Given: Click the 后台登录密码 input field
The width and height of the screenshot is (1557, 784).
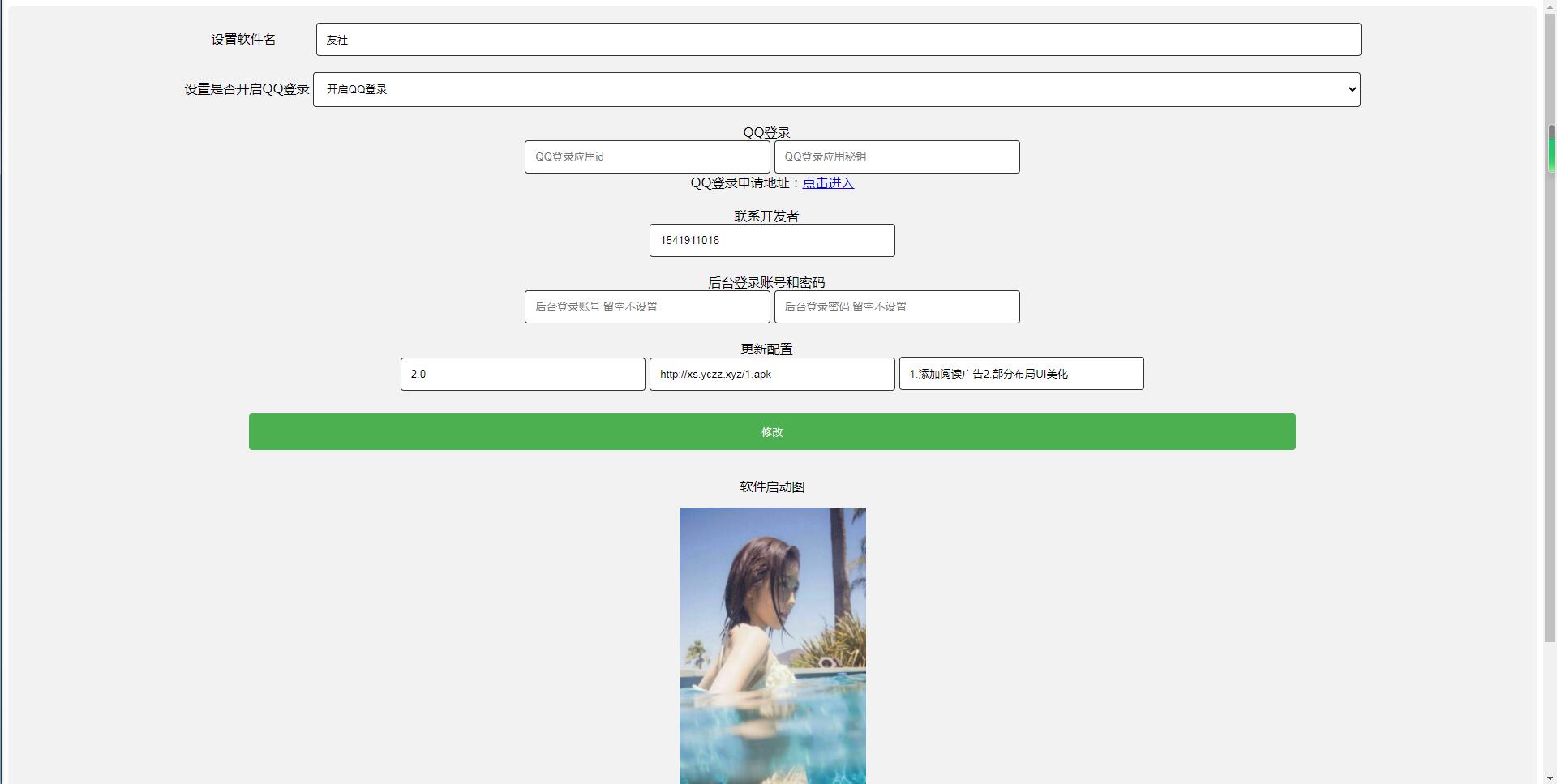Looking at the screenshot, I should coord(897,306).
